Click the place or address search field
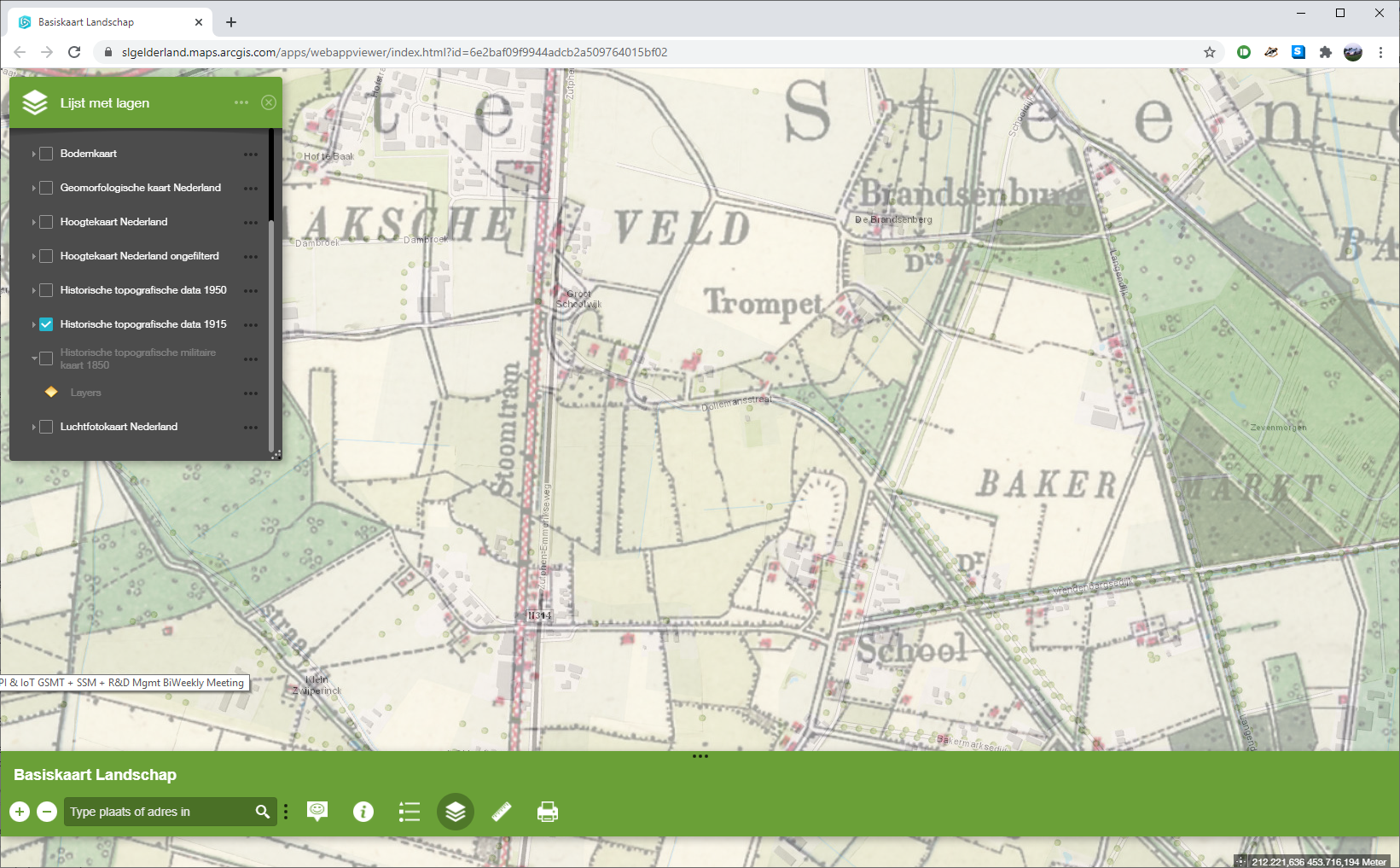The image size is (1400, 868). point(158,812)
